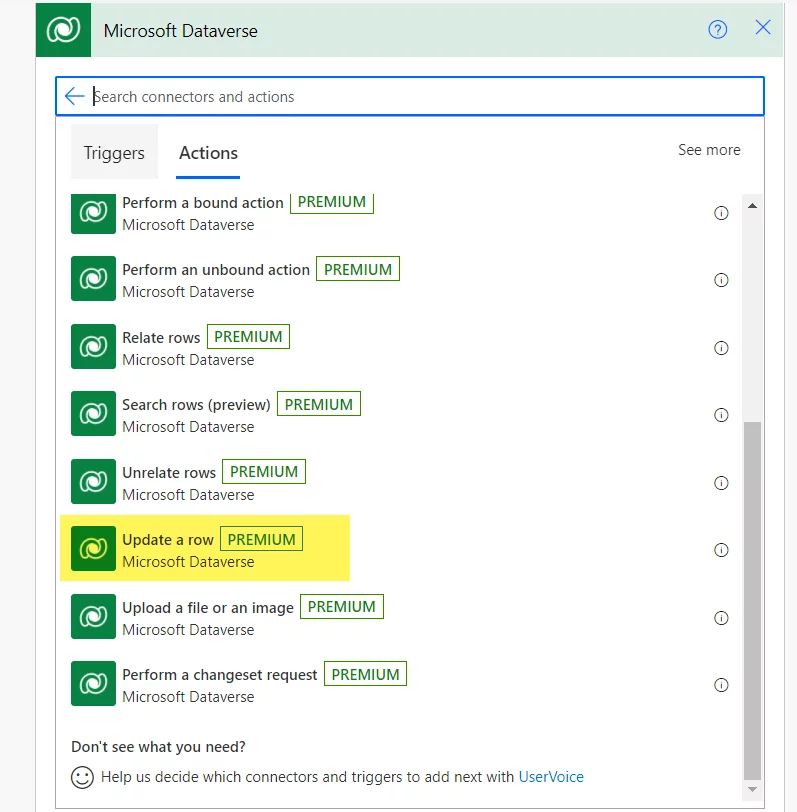The image size is (797, 812).
Task: Select the Unrelate rows action label
Action: pos(169,472)
